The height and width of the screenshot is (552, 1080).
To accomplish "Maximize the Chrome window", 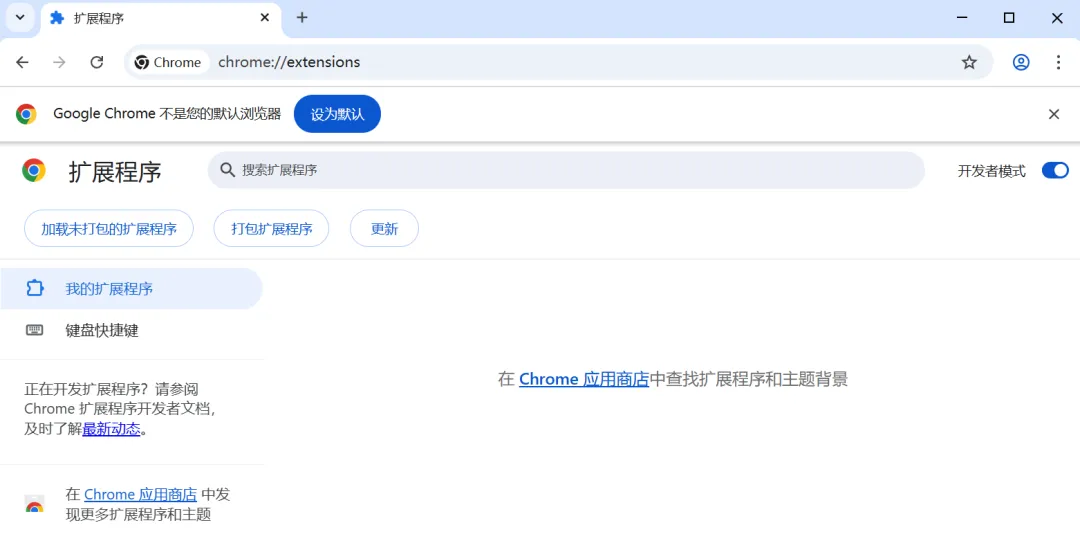I will pos(1009,19).
